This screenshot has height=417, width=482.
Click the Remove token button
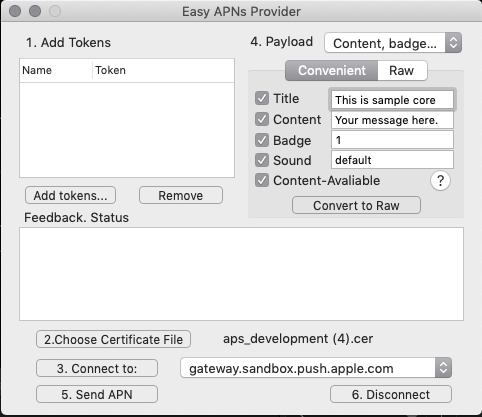click(181, 195)
